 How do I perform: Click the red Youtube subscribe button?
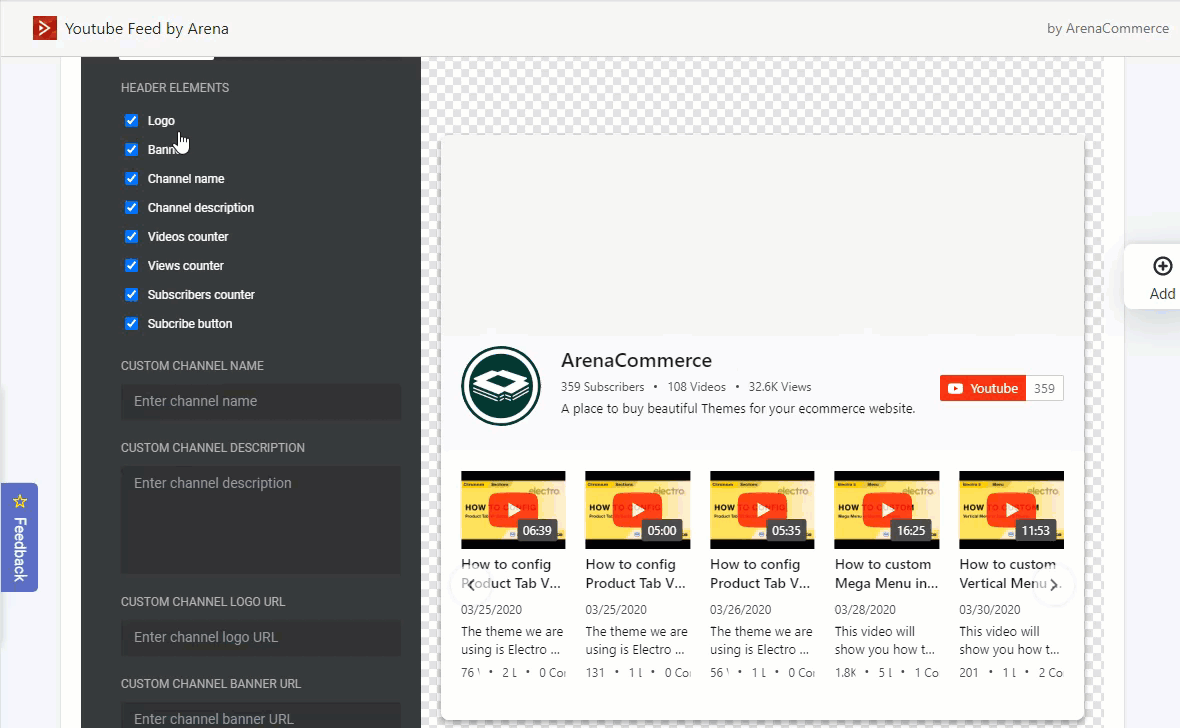983,388
